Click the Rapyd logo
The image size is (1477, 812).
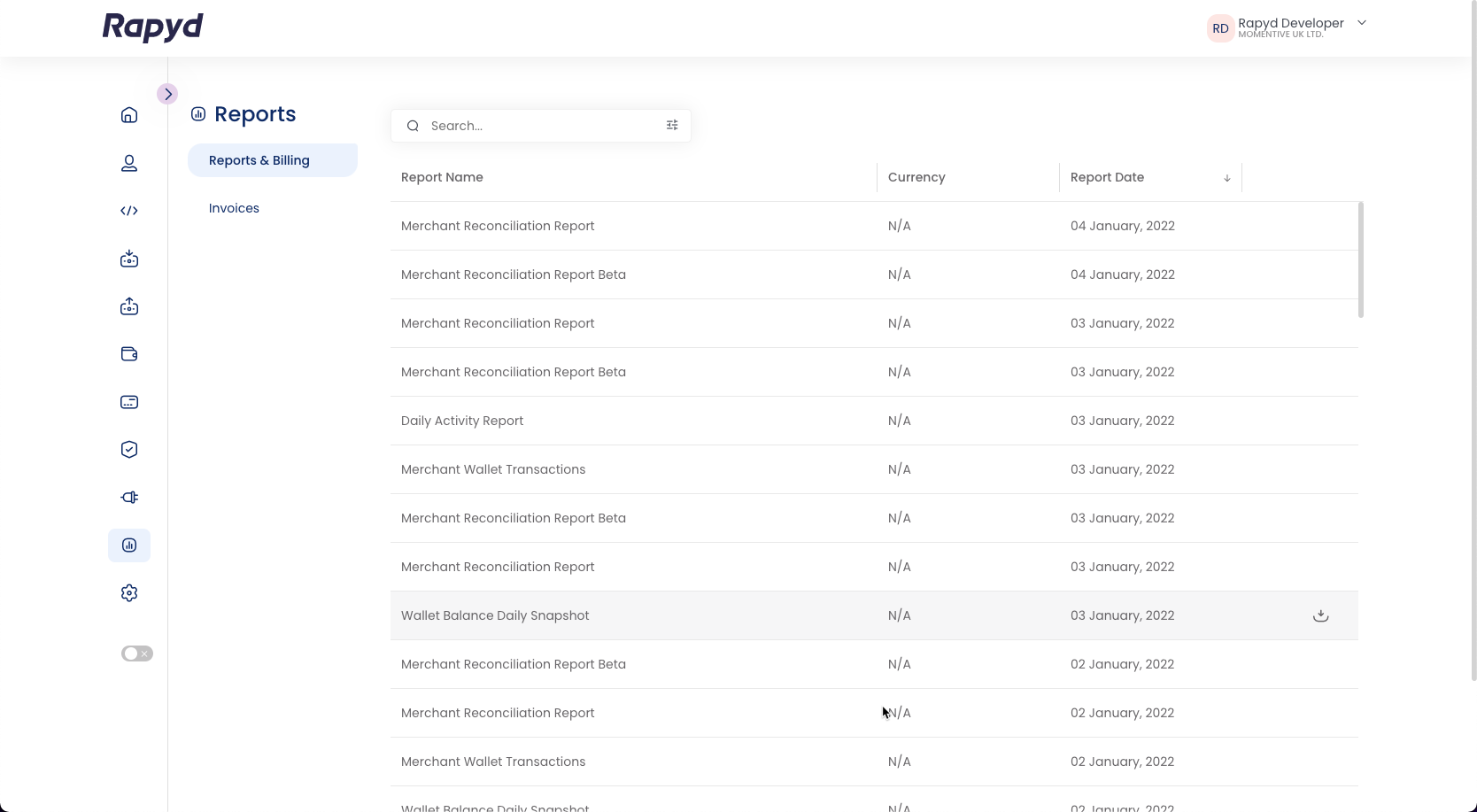click(x=153, y=27)
